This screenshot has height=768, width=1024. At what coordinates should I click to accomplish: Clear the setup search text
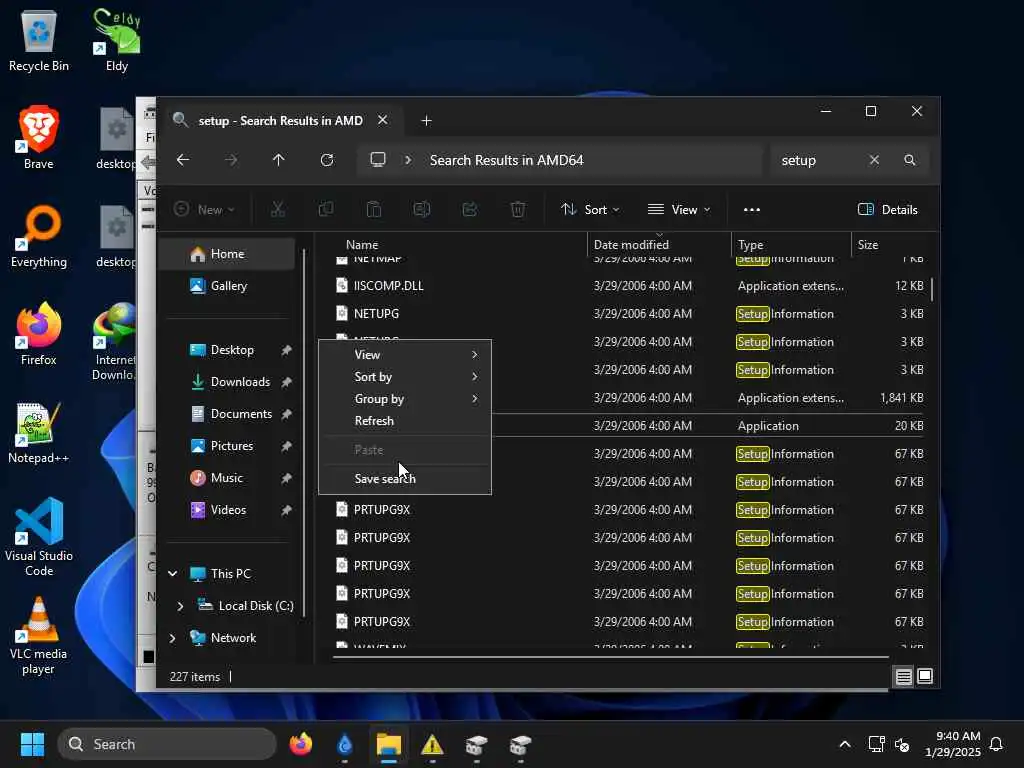(874, 160)
